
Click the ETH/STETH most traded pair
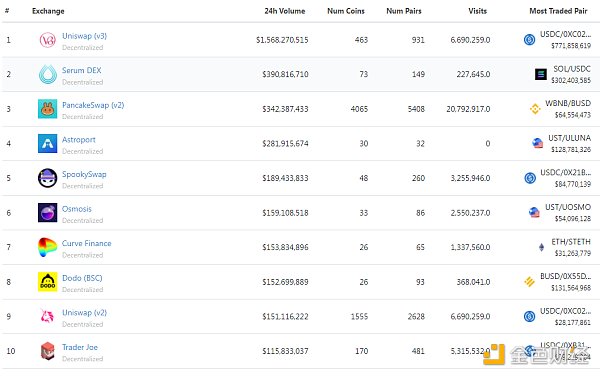coord(571,242)
